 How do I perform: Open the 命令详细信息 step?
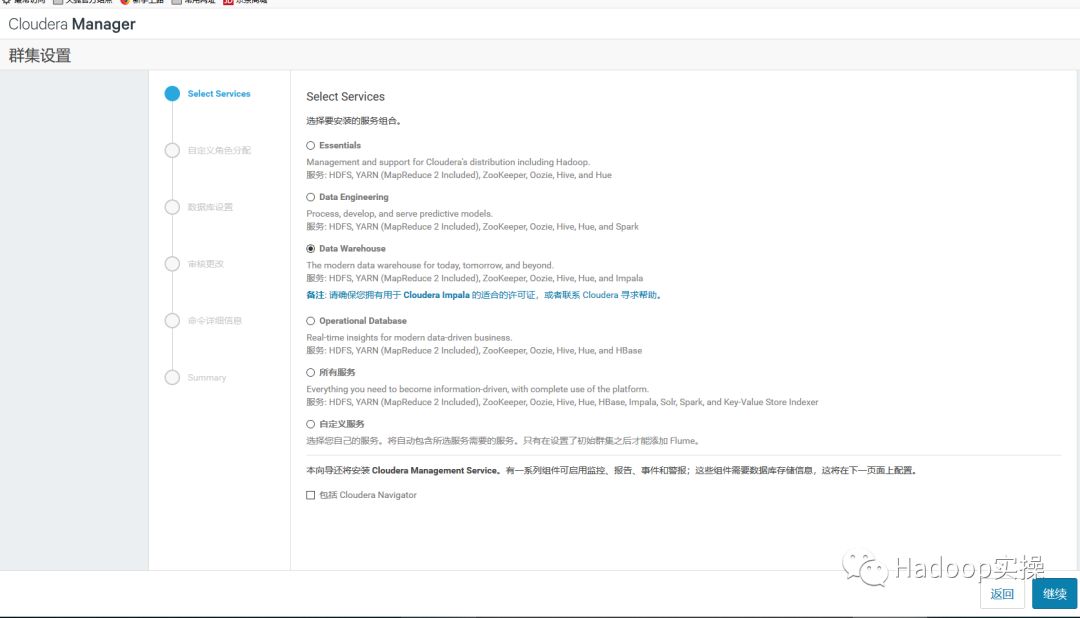point(214,321)
